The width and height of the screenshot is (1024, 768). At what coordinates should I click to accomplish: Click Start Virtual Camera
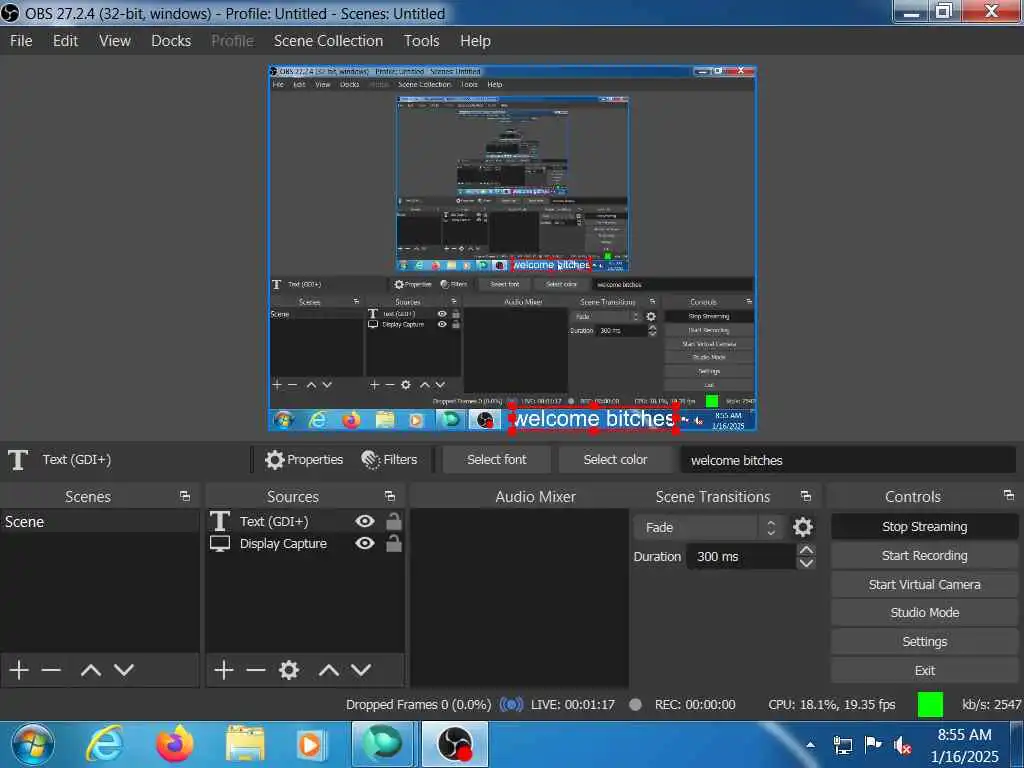(924, 584)
